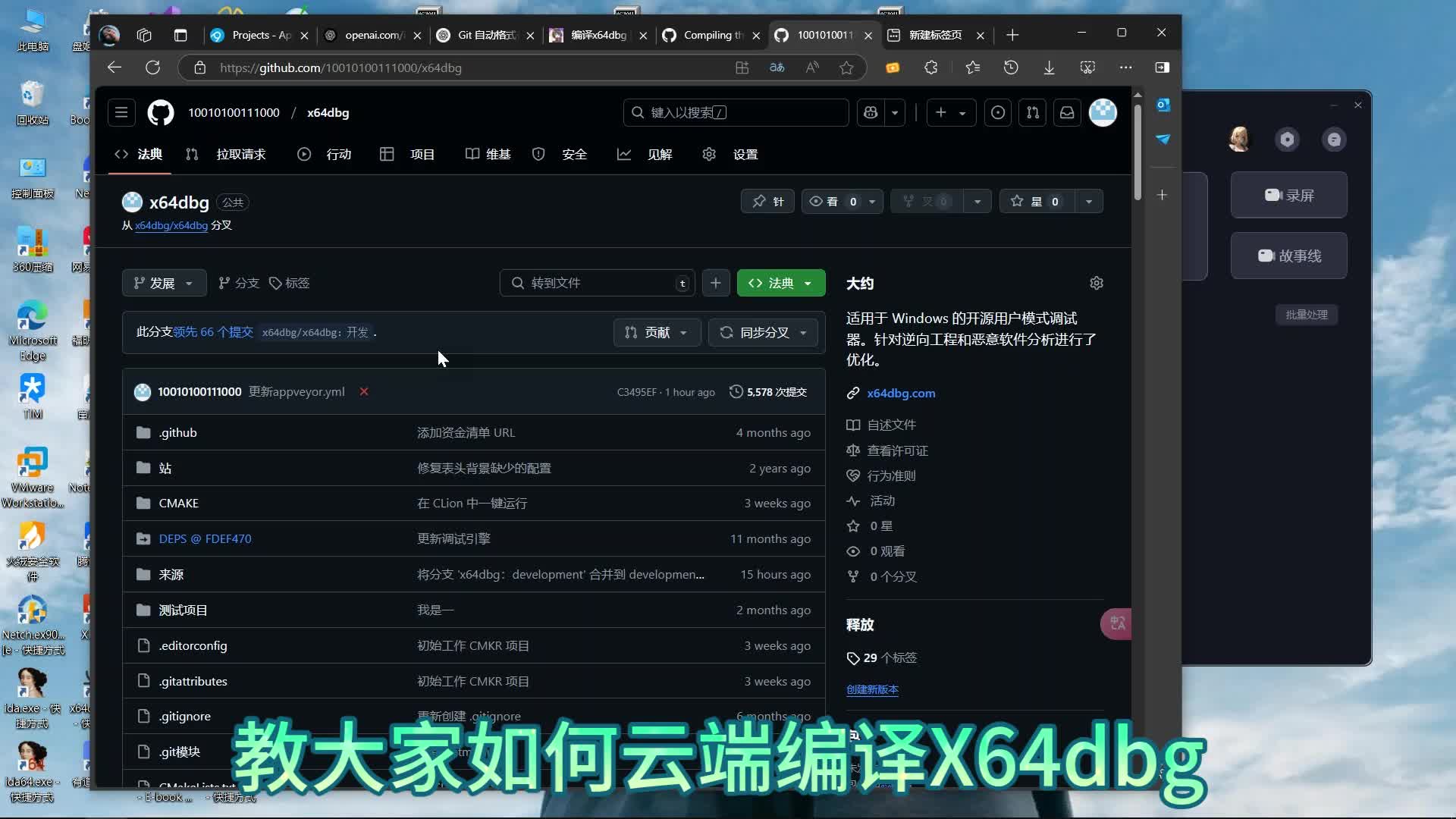Image resolution: width=1456 pixels, height=819 pixels.
Task: Open the x64dbg/x64dbg upstream link
Action: pyautogui.click(x=171, y=225)
